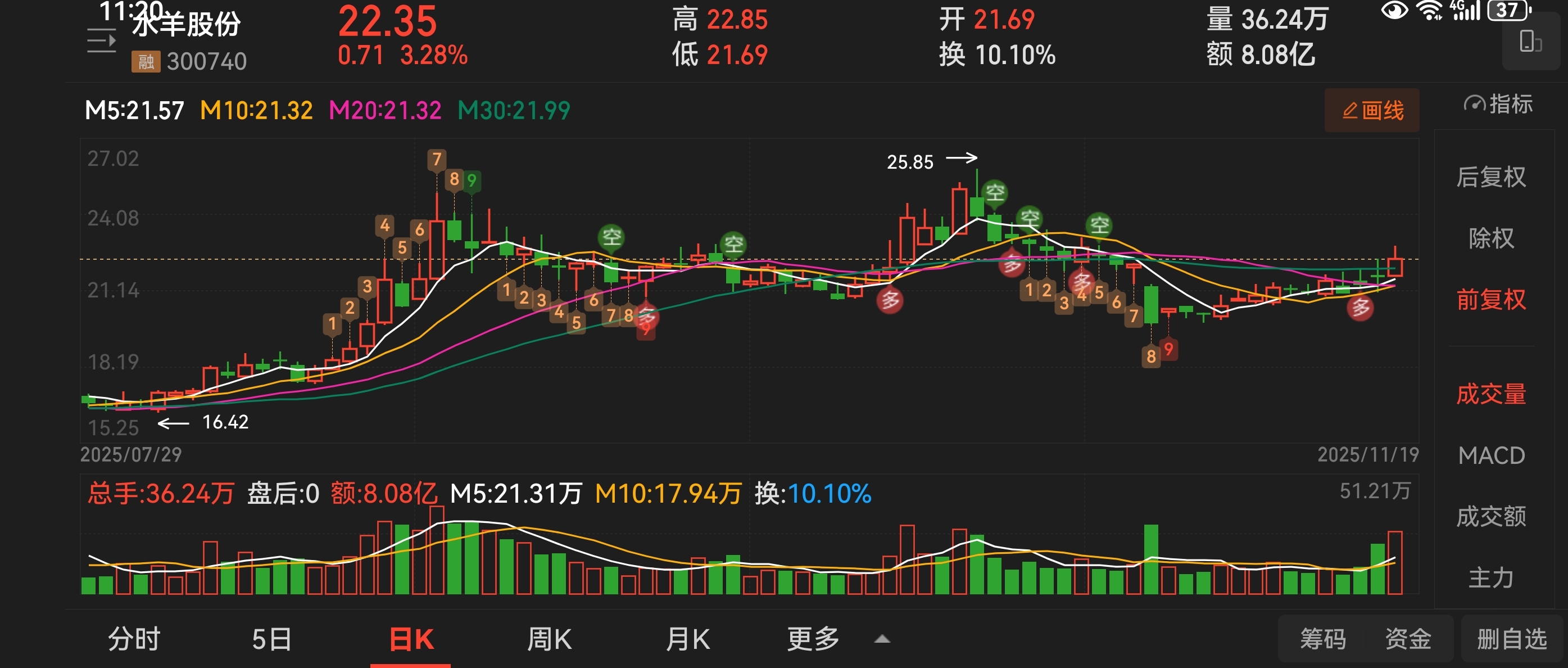
Task: Tap the 融 margin trading badge
Action: point(146,61)
